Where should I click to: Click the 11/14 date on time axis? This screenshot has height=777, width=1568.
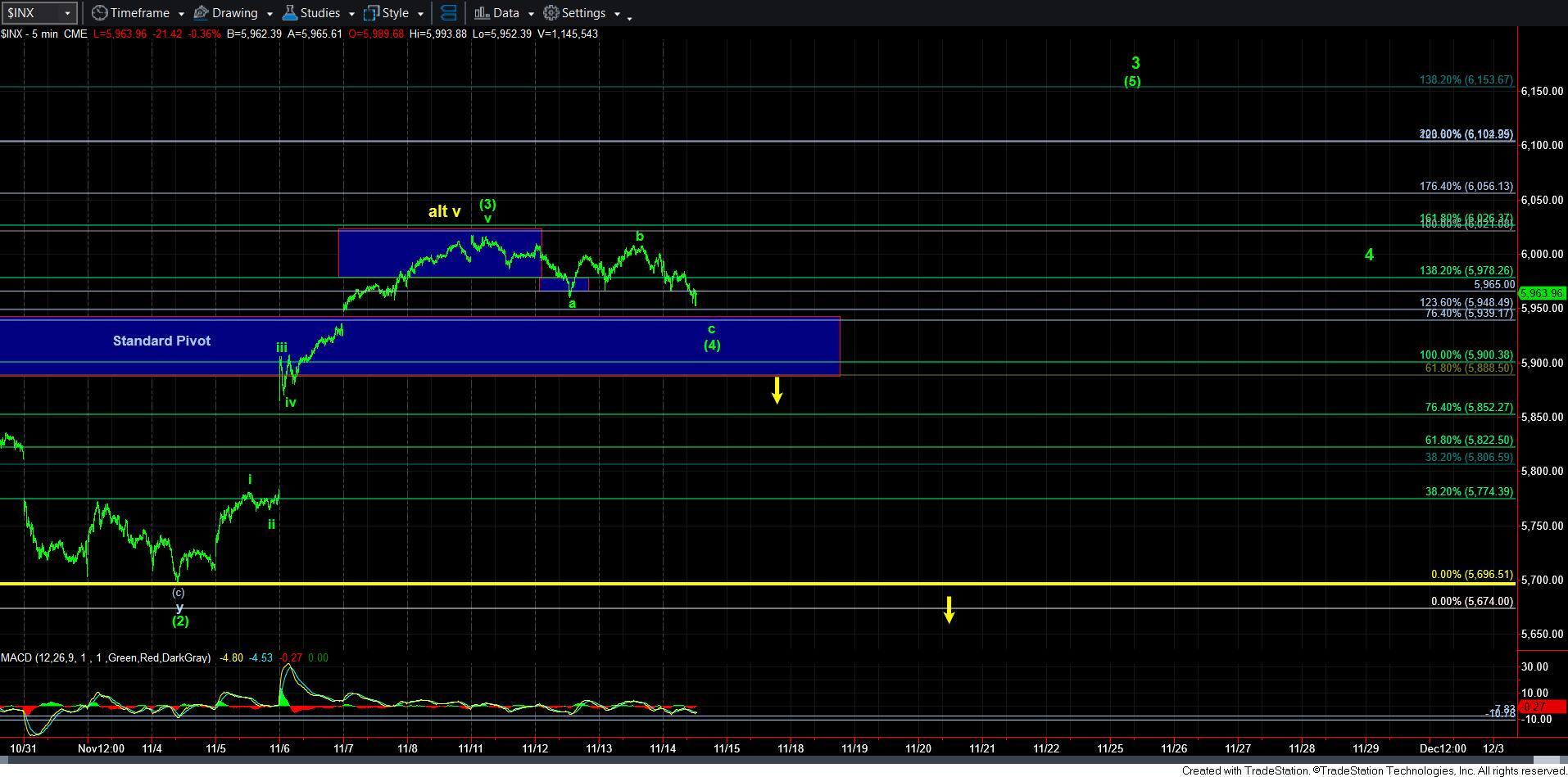click(x=662, y=748)
